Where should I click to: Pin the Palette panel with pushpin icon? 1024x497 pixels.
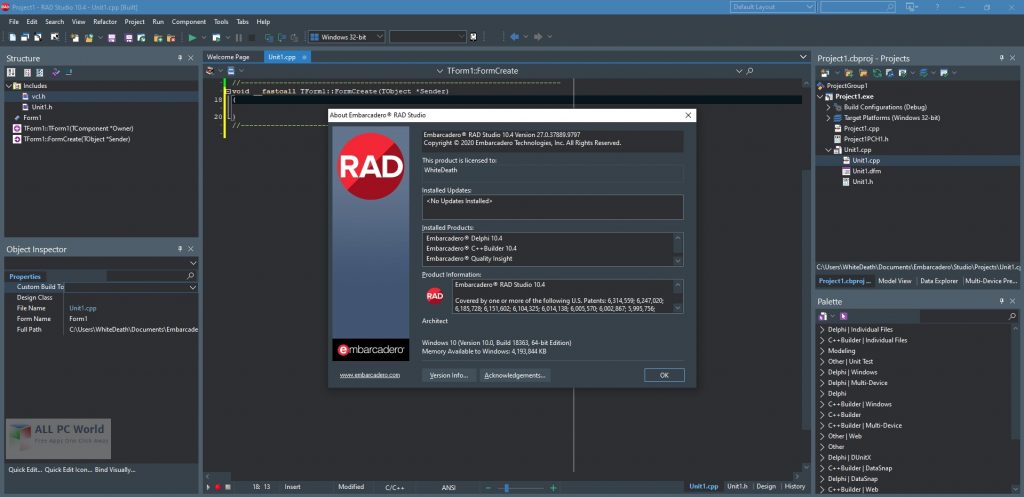click(1002, 302)
